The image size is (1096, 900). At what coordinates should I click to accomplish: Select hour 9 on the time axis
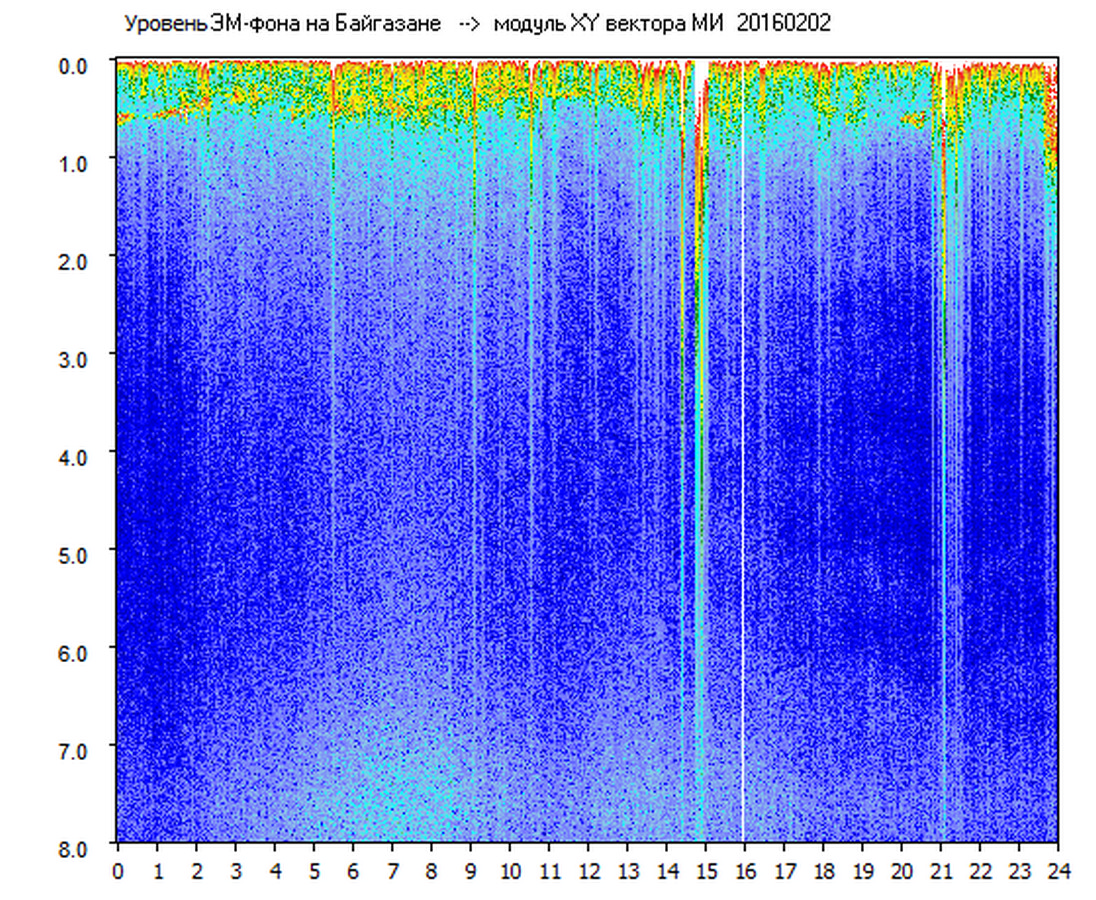(x=471, y=871)
